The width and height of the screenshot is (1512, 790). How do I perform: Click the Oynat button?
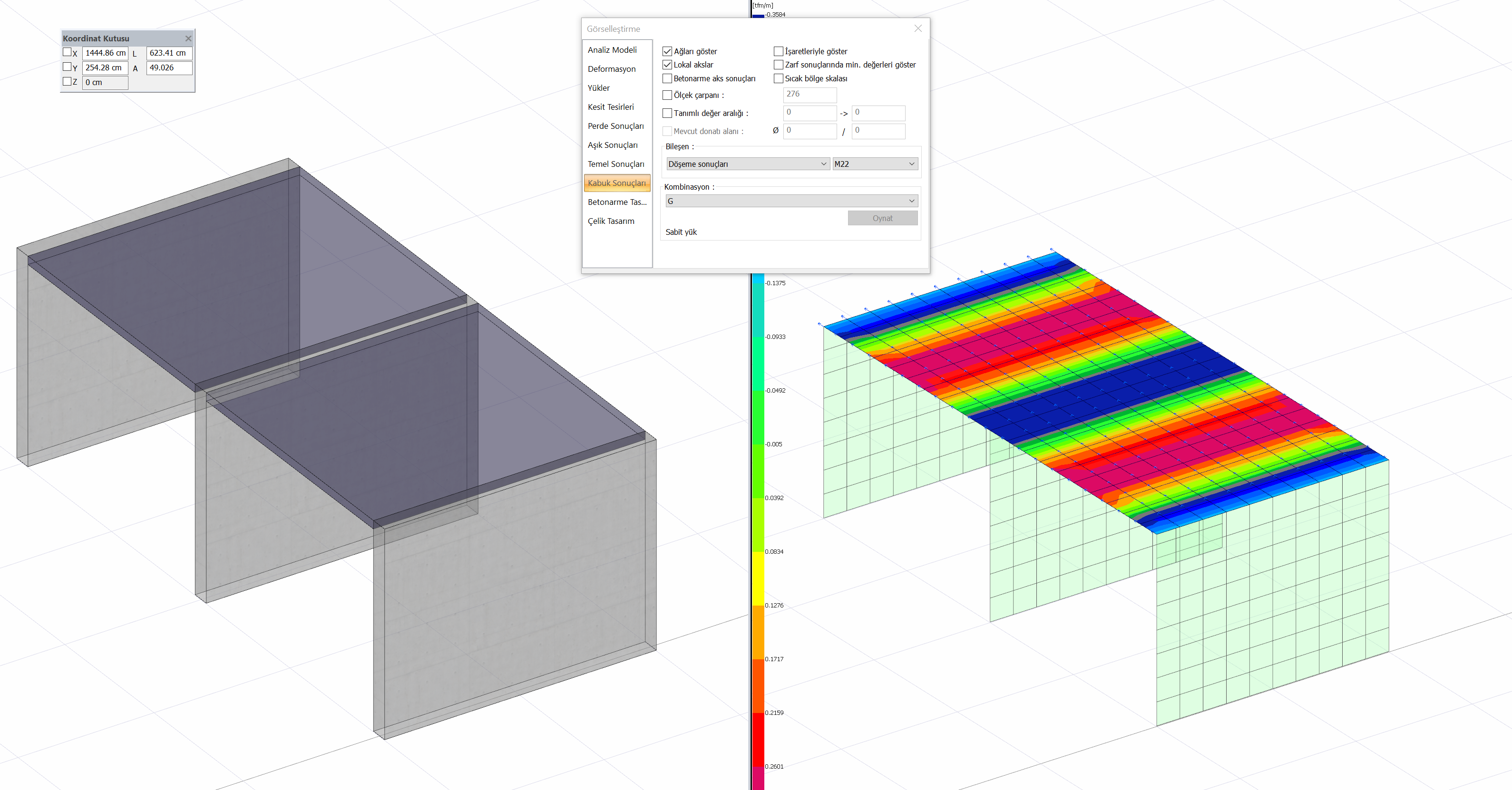click(882, 218)
